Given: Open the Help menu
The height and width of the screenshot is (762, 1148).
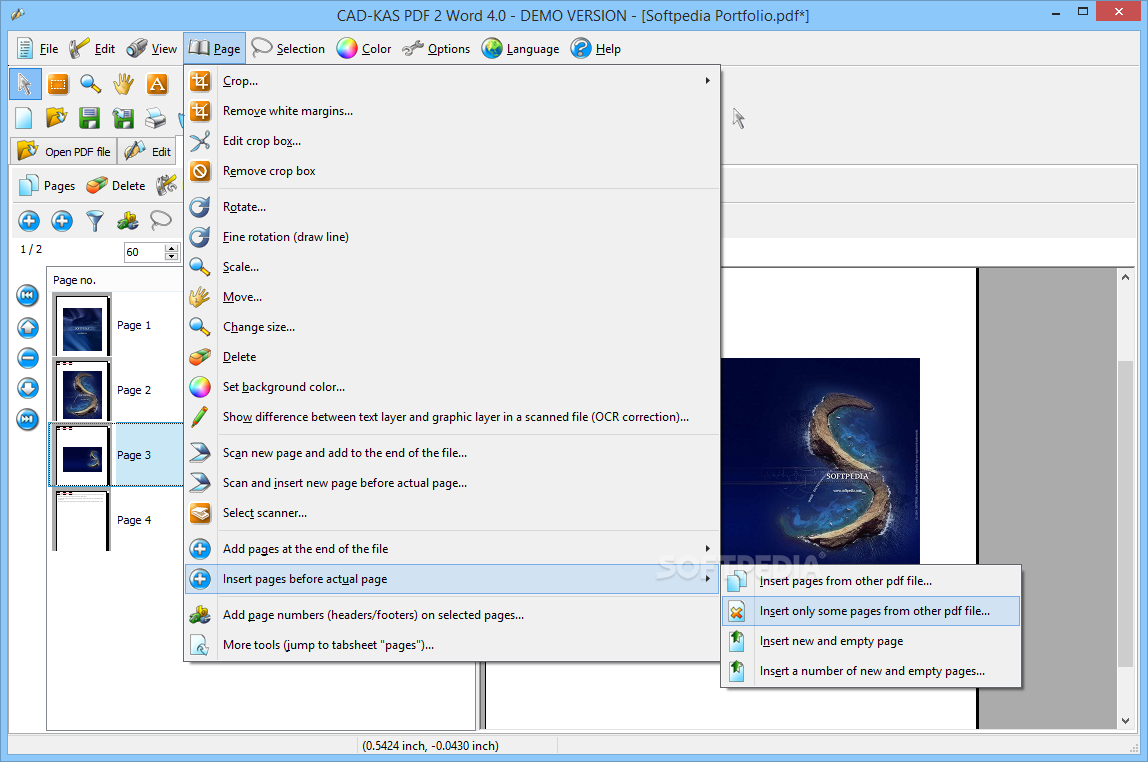Looking at the screenshot, I should [x=596, y=49].
